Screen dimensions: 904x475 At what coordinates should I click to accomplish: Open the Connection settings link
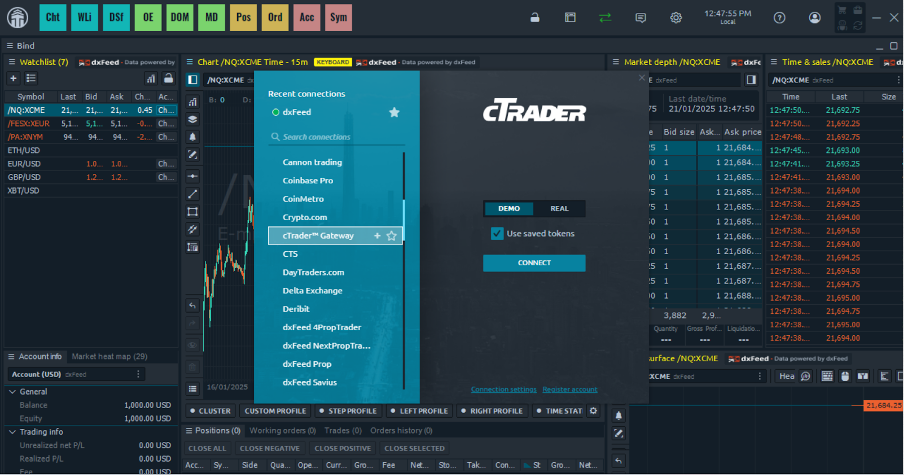(x=503, y=389)
